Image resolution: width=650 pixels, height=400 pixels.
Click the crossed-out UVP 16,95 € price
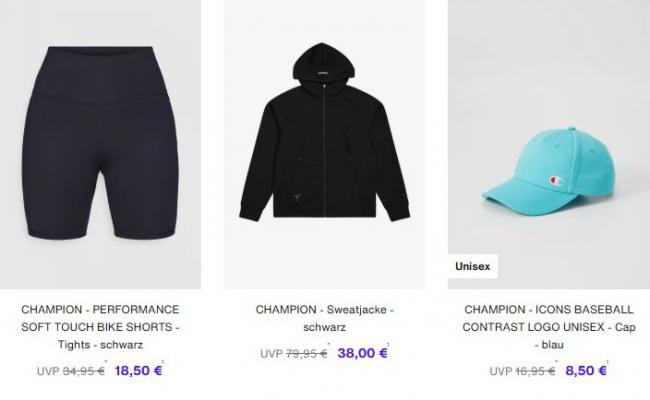[522, 371]
